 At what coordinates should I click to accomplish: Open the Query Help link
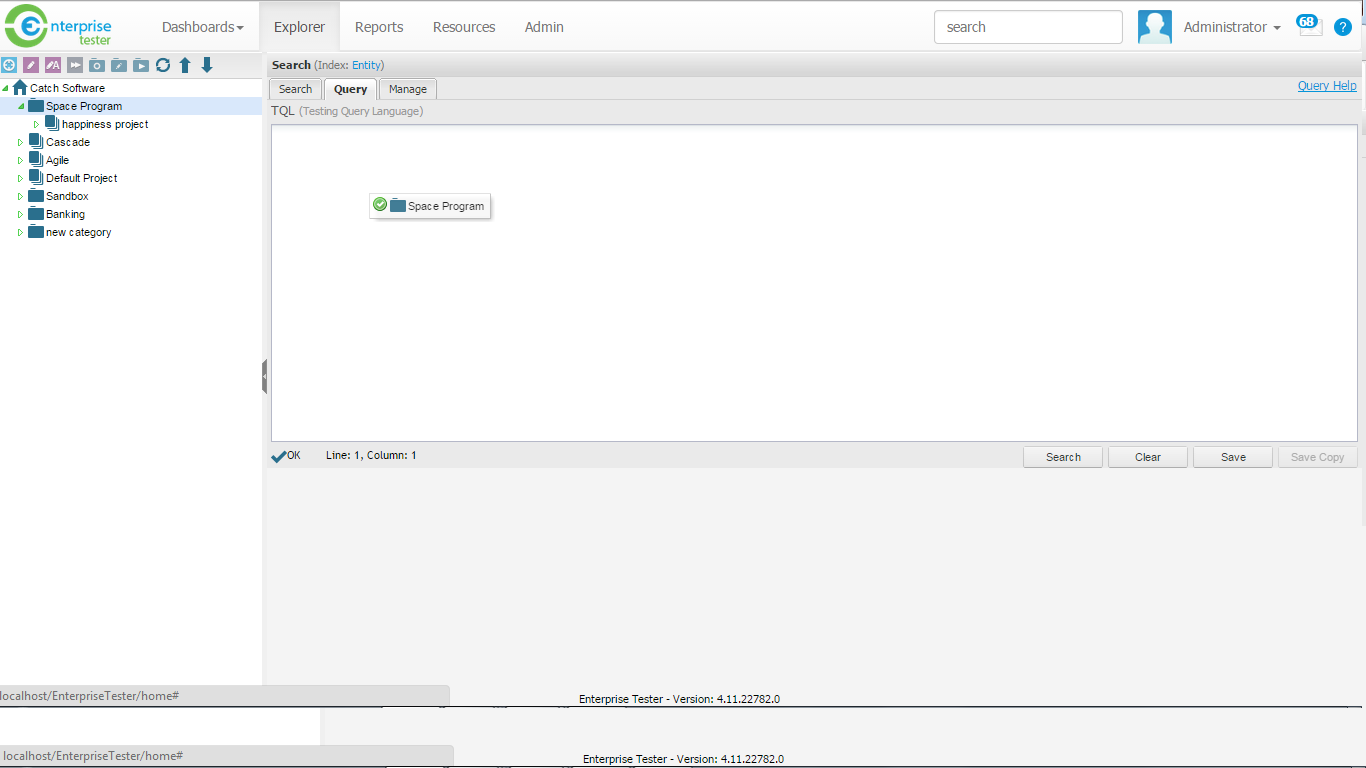[1327, 86]
